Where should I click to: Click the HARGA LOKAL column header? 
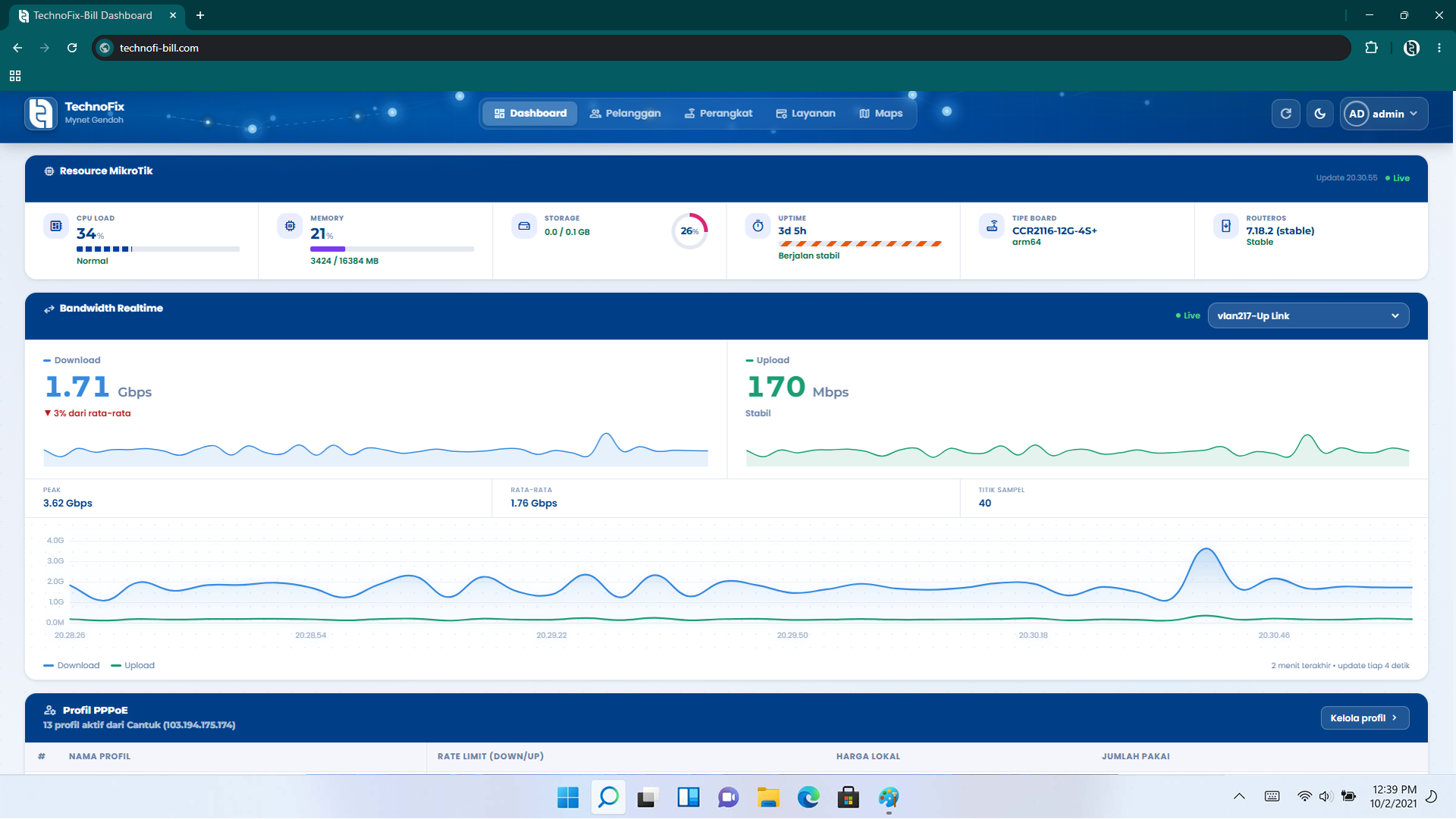(868, 757)
